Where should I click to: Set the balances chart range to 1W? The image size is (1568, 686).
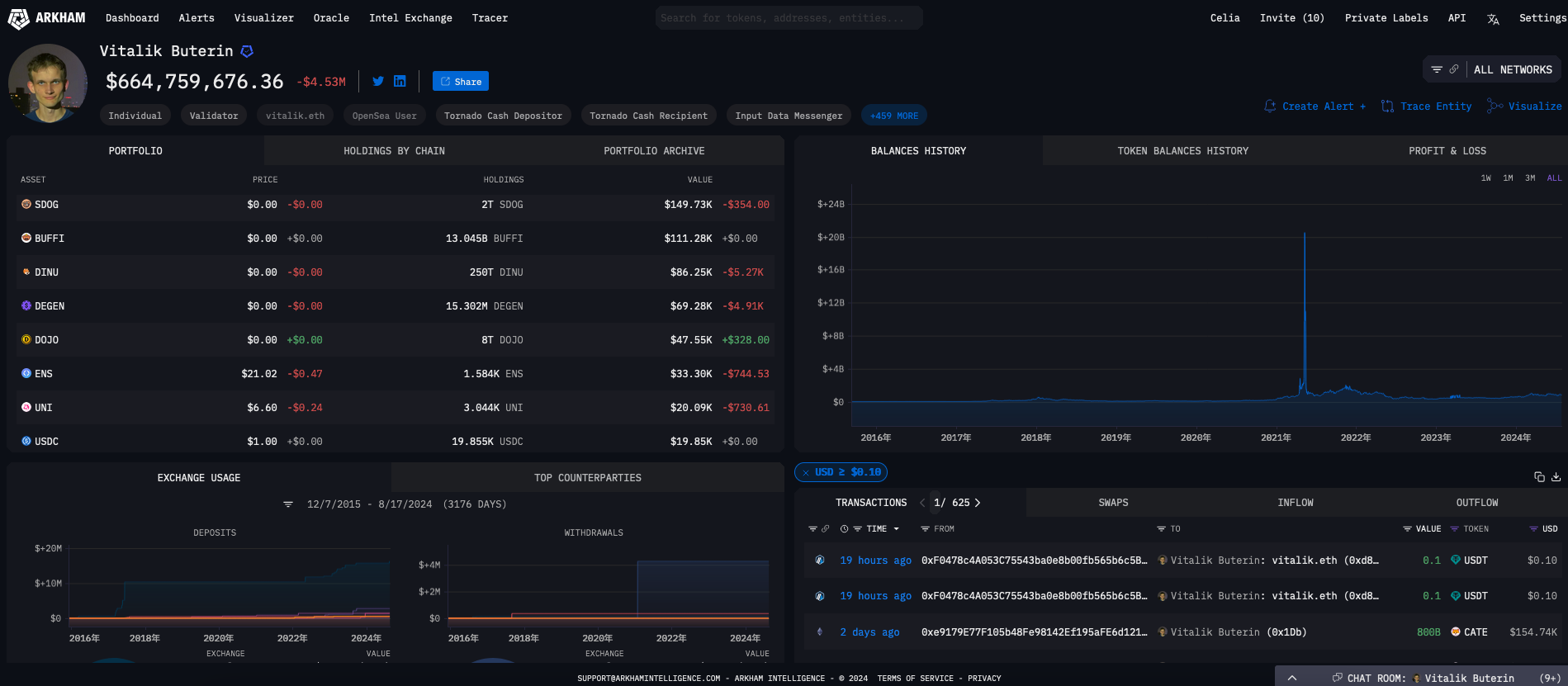pyautogui.click(x=1486, y=178)
